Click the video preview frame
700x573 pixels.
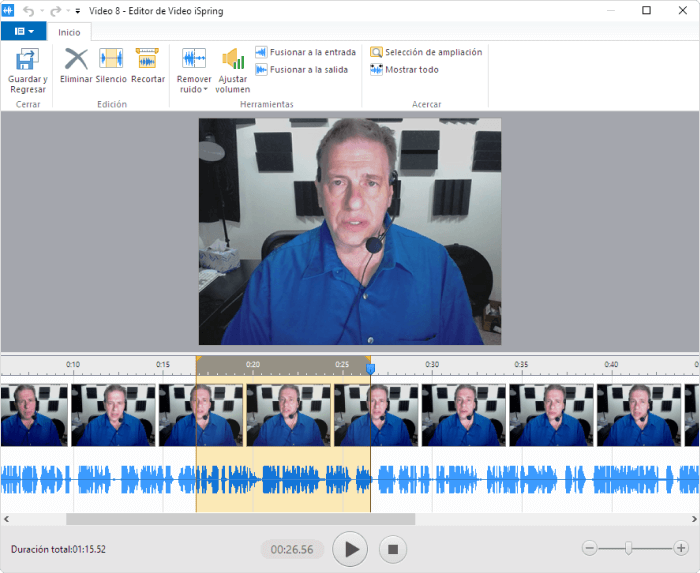pyautogui.click(x=350, y=231)
